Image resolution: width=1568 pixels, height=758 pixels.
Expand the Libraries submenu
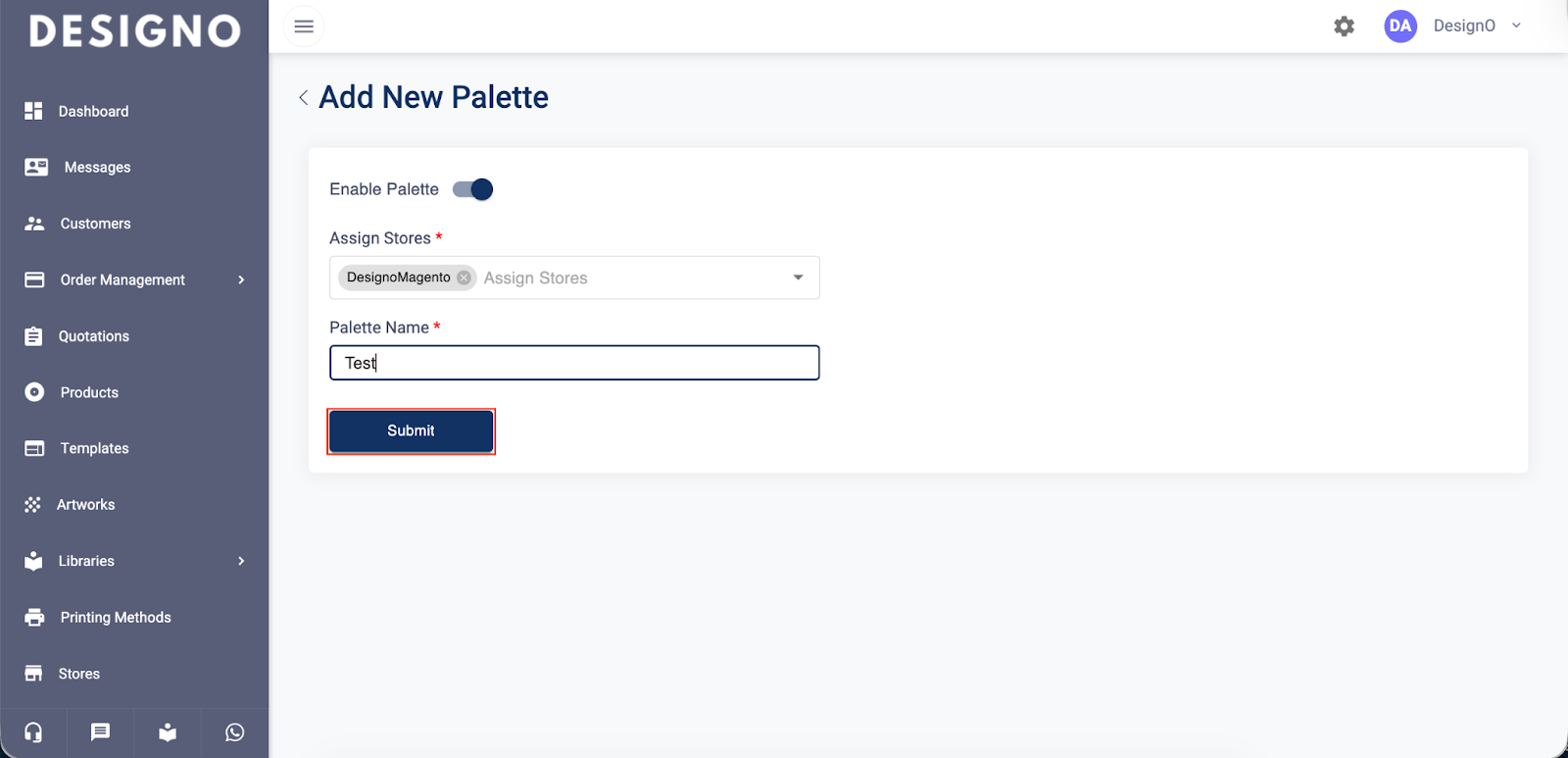(241, 561)
